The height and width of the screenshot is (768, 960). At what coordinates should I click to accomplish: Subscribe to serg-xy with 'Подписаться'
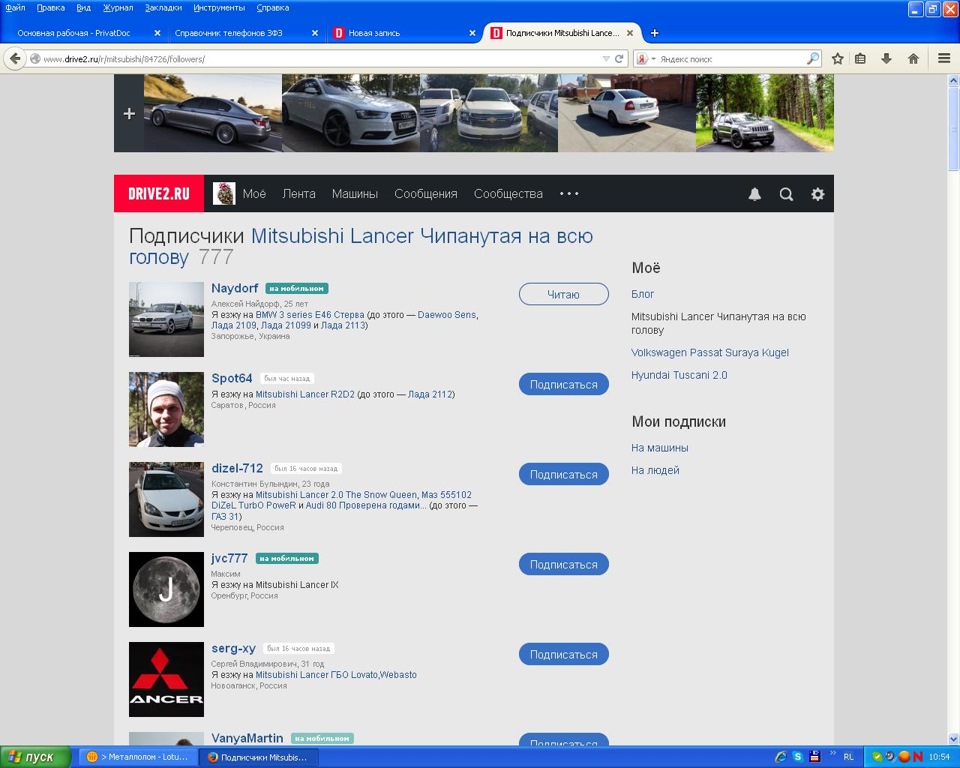point(563,654)
